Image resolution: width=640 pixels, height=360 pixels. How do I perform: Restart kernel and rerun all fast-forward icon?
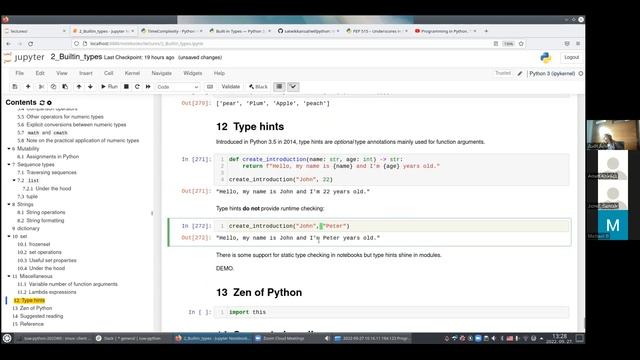[x=148, y=87]
